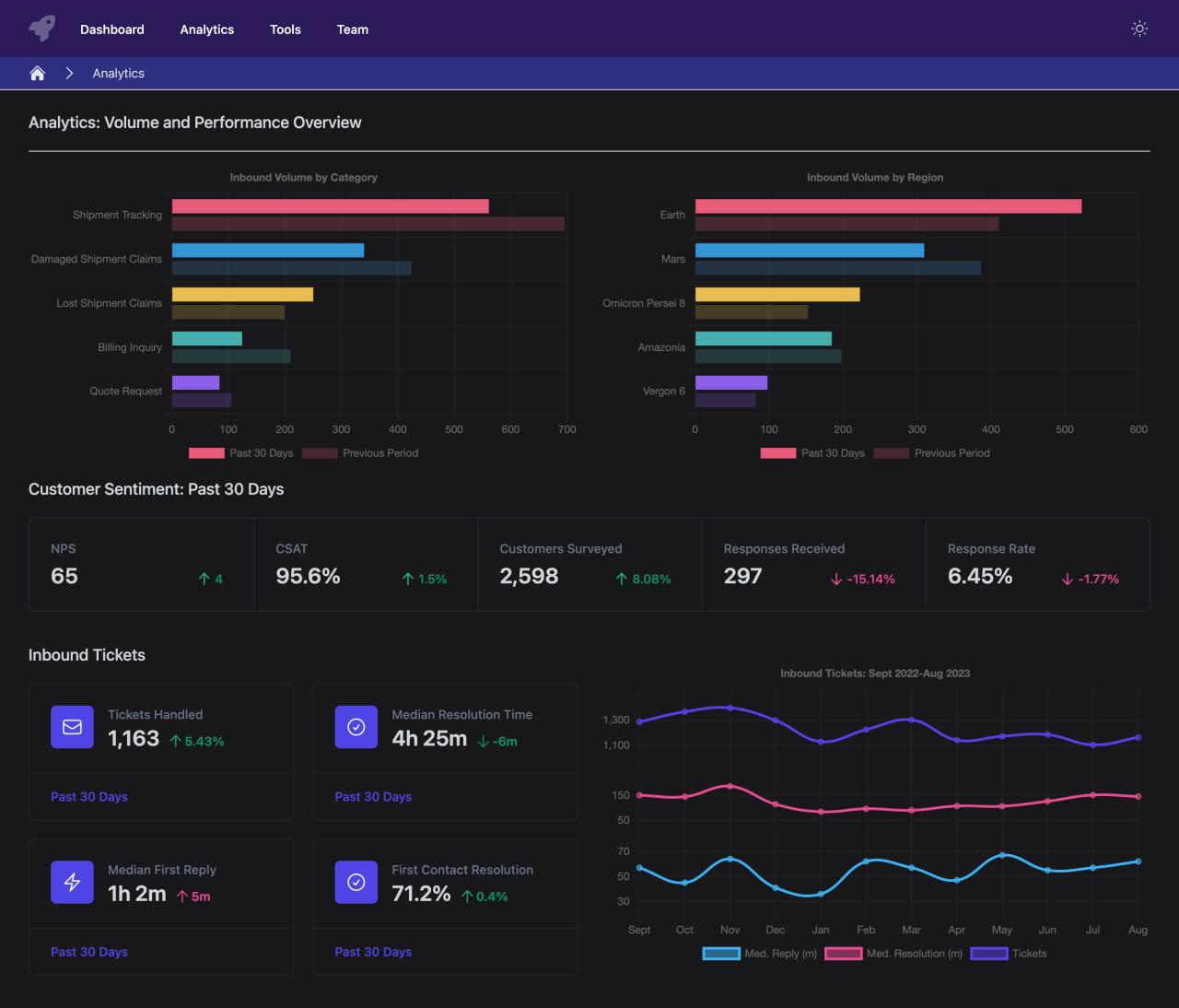Click the Customers Surveyed value 2,598
The image size is (1179, 1008).
coord(529,577)
